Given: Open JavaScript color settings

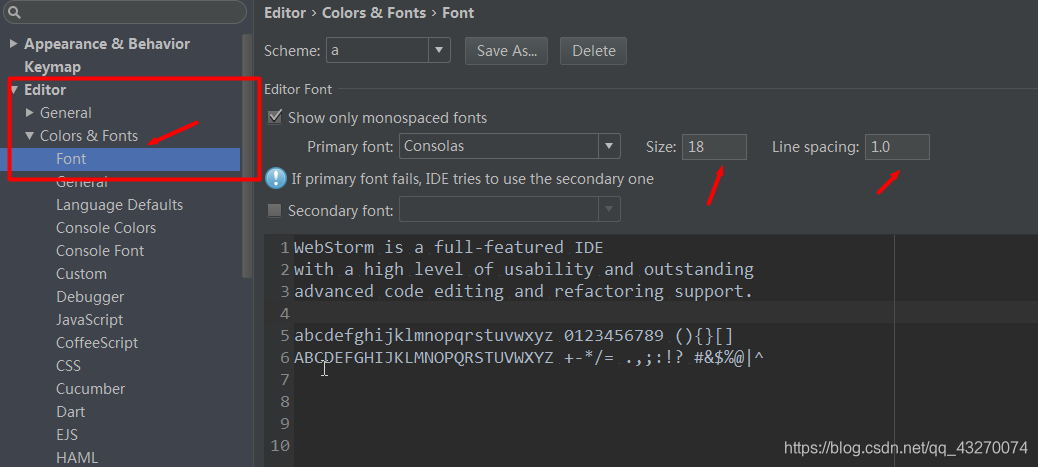Looking at the screenshot, I should (x=89, y=320).
